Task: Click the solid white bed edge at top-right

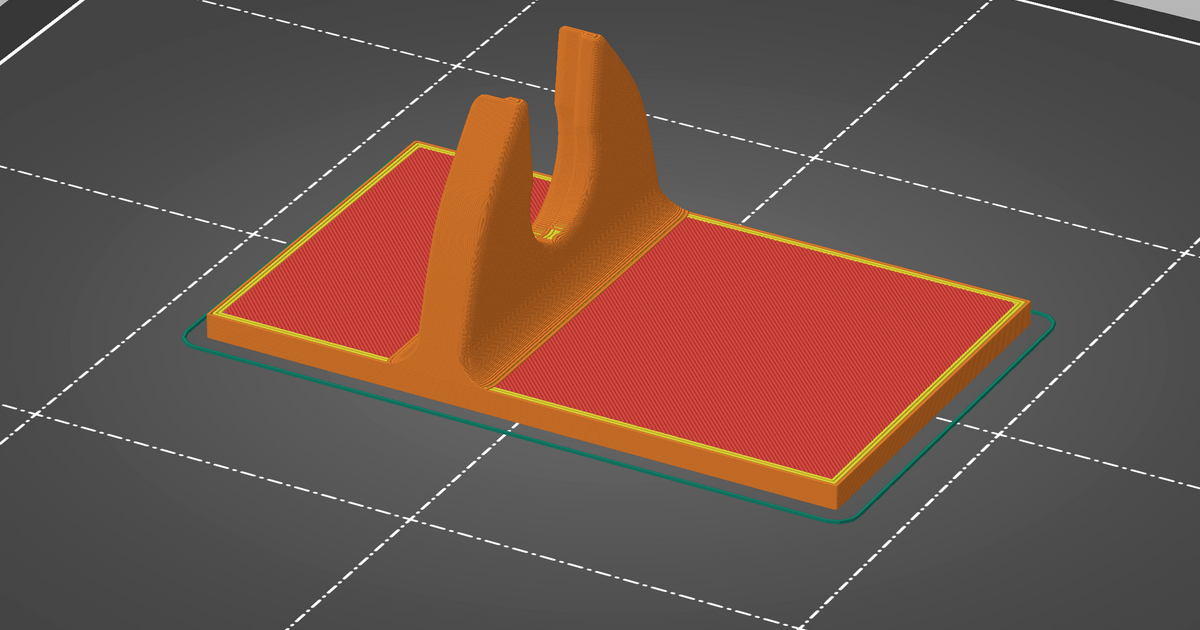Action: click(1100, 17)
